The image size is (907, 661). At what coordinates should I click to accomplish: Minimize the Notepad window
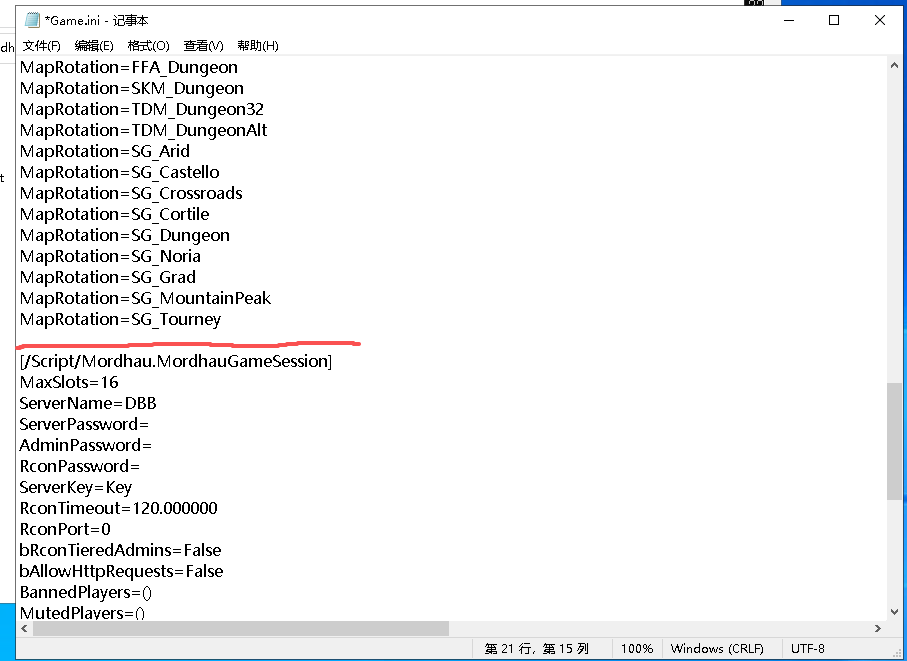click(x=787, y=20)
